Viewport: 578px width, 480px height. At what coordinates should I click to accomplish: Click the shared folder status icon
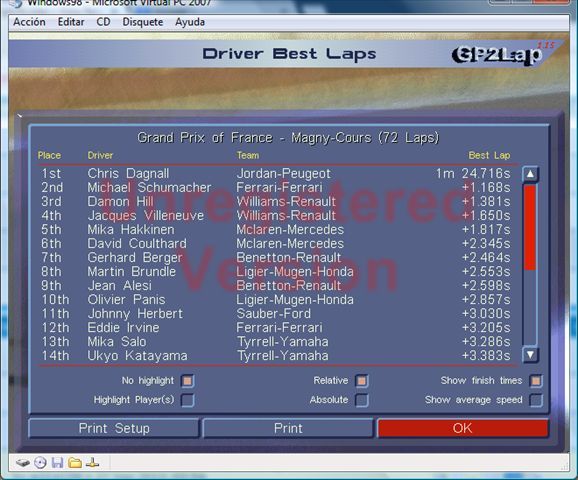[75, 462]
